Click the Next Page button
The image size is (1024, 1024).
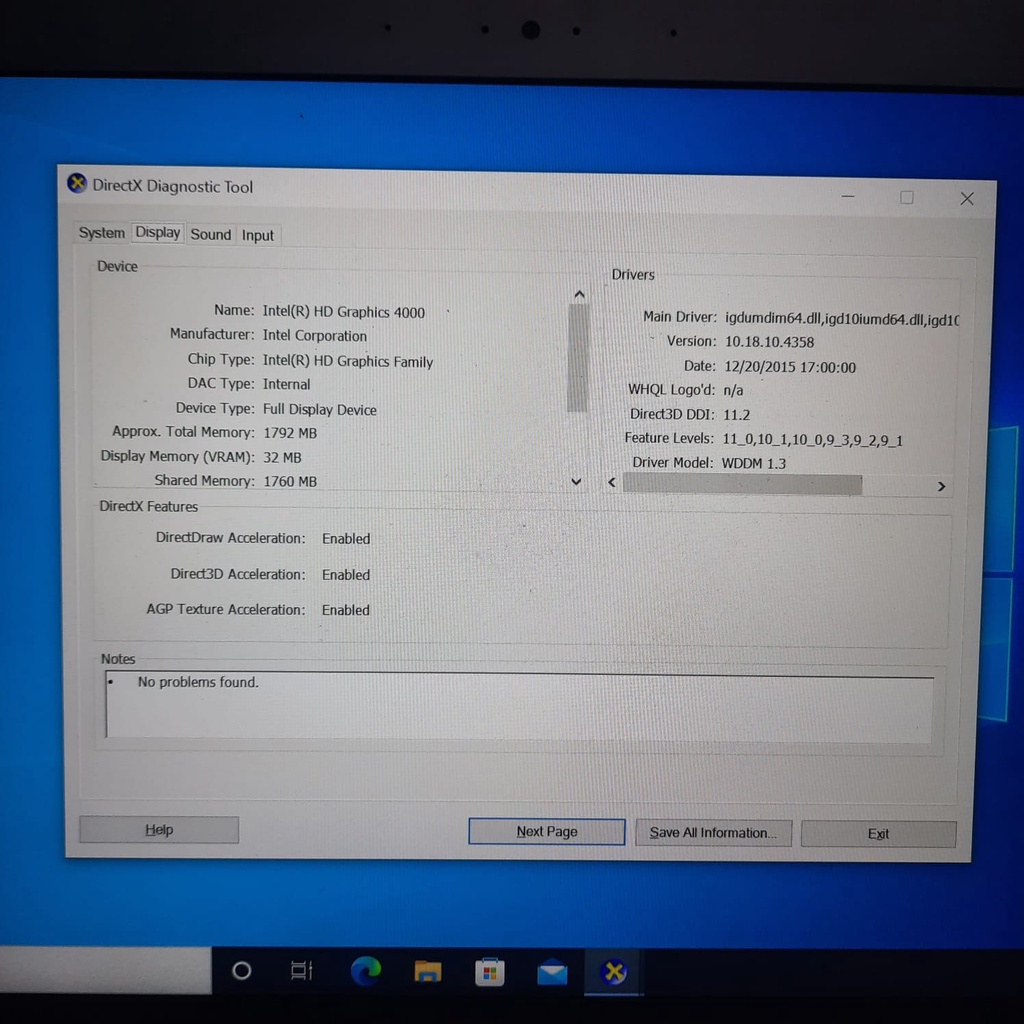click(547, 831)
